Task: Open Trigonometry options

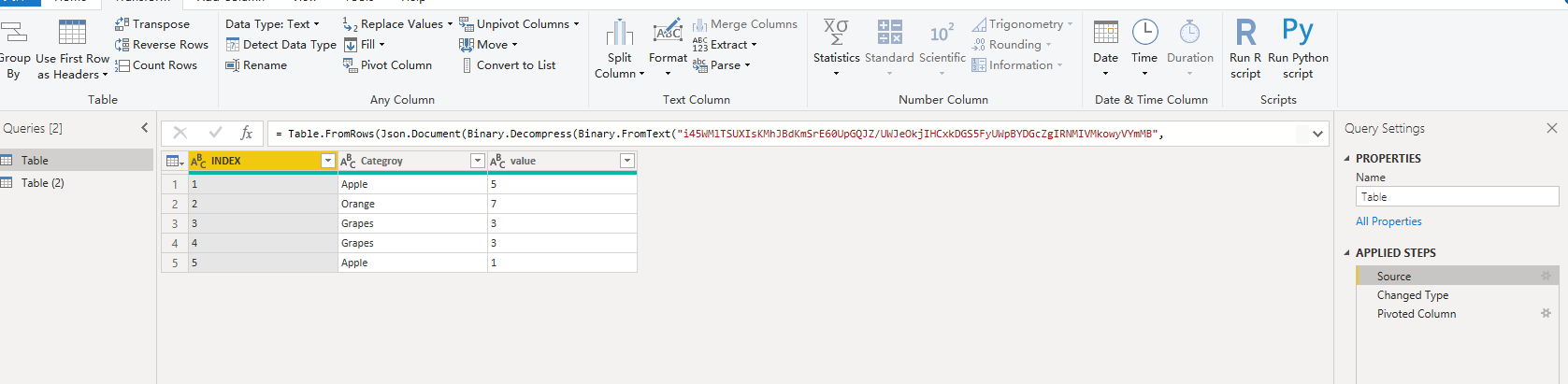Action: pyautogui.click(x=1022, y=24)
